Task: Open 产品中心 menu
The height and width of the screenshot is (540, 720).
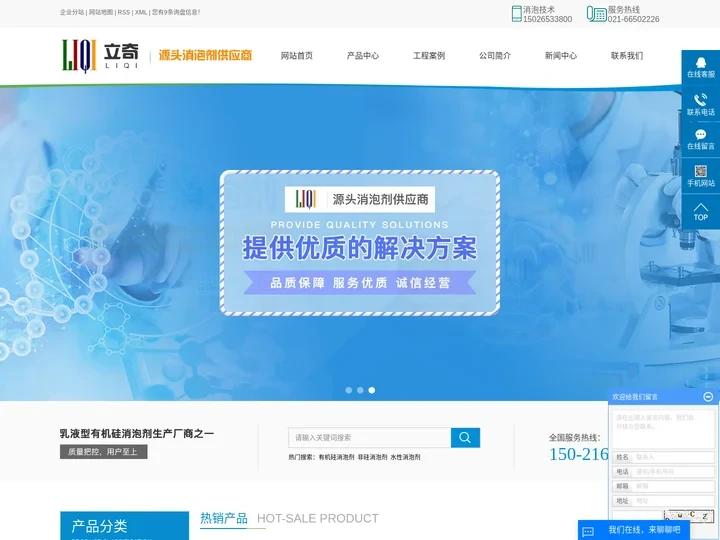Action: pos(363,56)
